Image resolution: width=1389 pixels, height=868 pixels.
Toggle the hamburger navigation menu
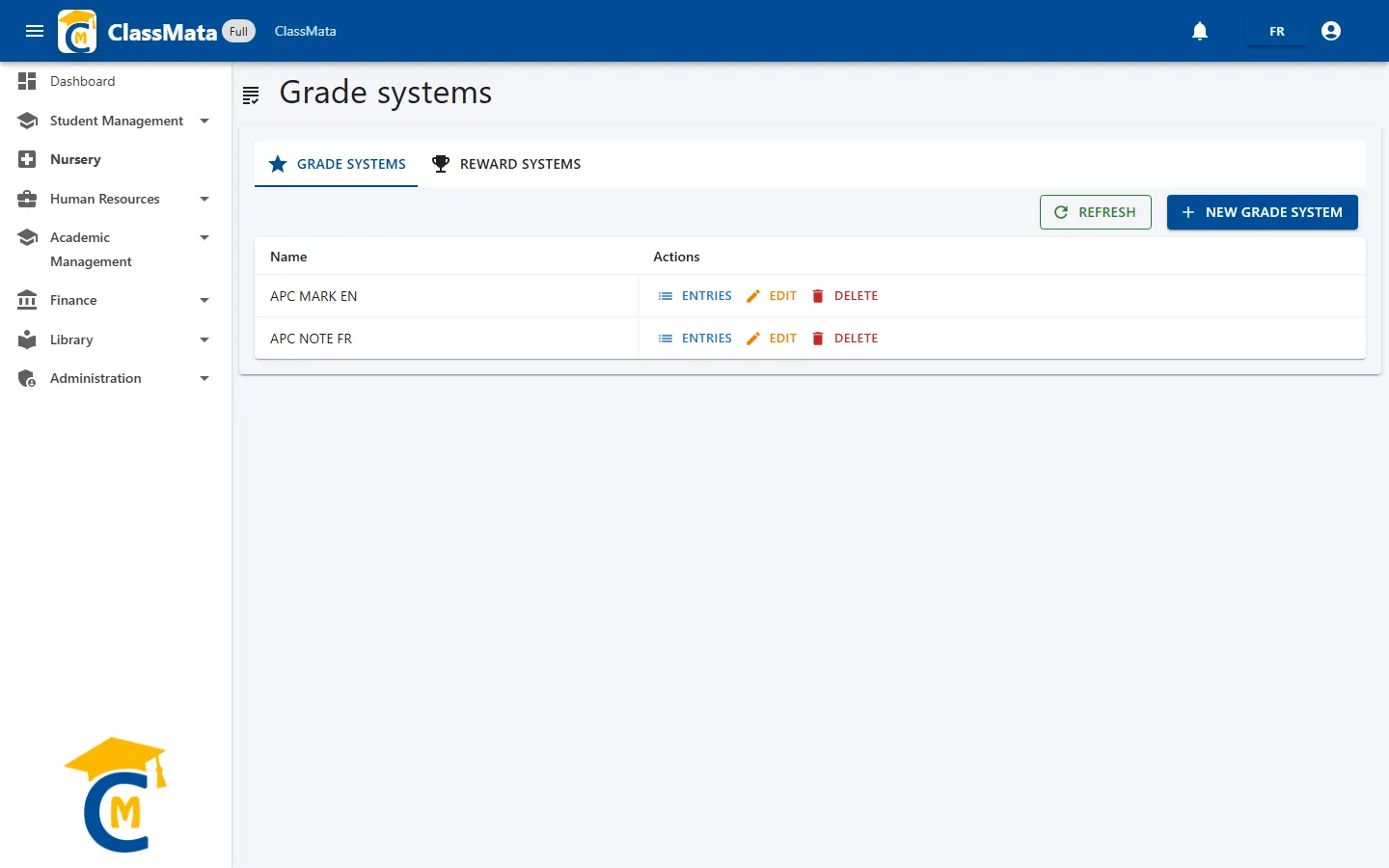[x=35, y=31]
